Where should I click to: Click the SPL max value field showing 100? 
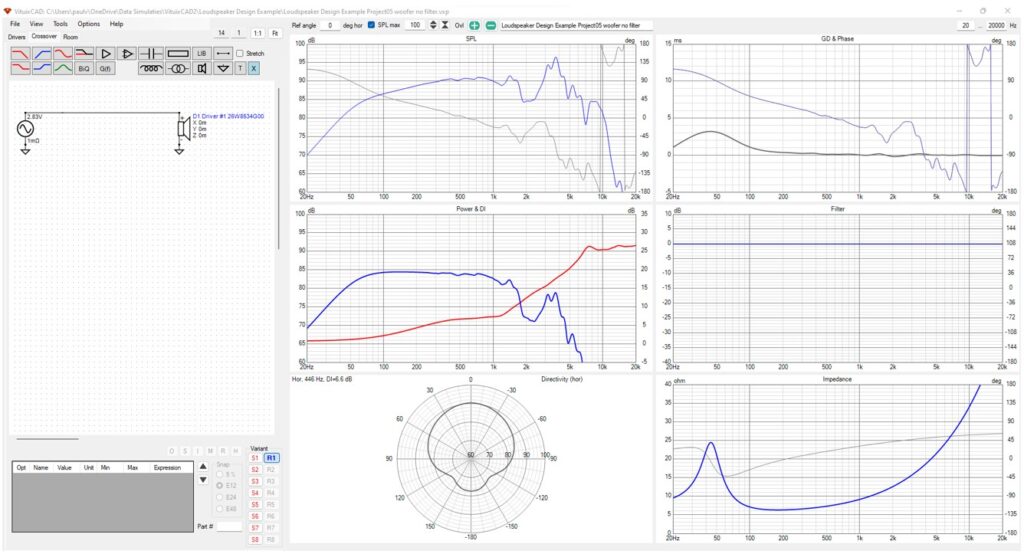coord(414,25)
